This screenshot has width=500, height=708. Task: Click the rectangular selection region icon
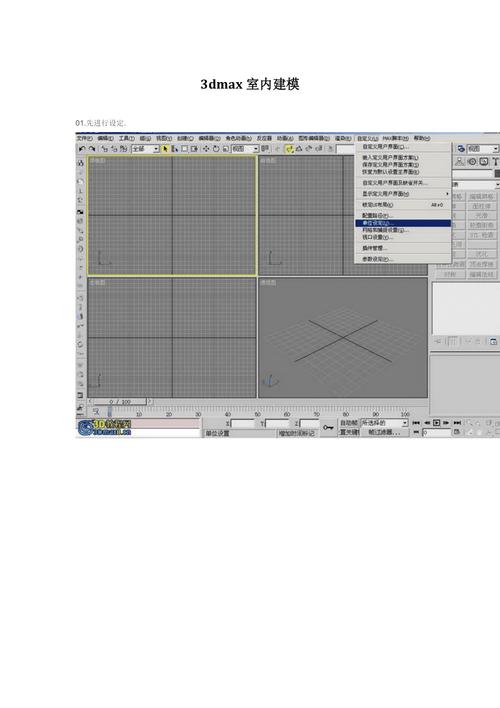pyautogui.click(x=185, y=149)
